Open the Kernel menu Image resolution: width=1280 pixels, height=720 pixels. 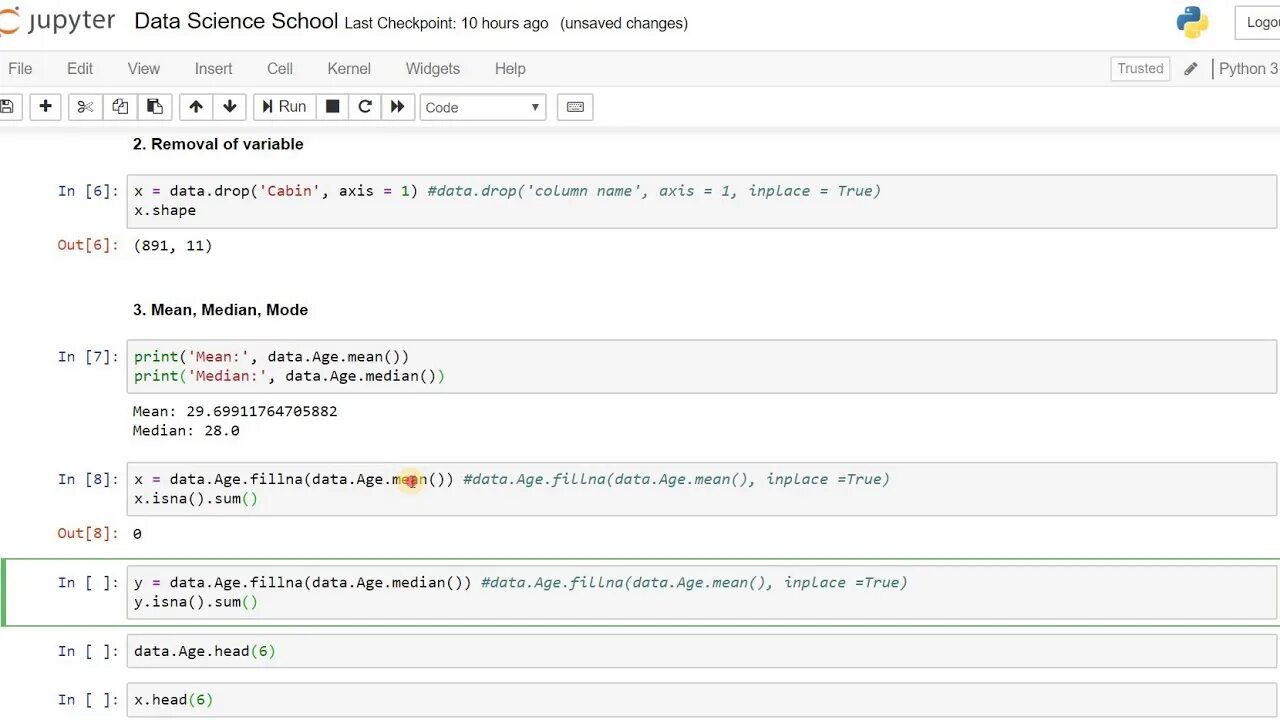coord(349,69)
